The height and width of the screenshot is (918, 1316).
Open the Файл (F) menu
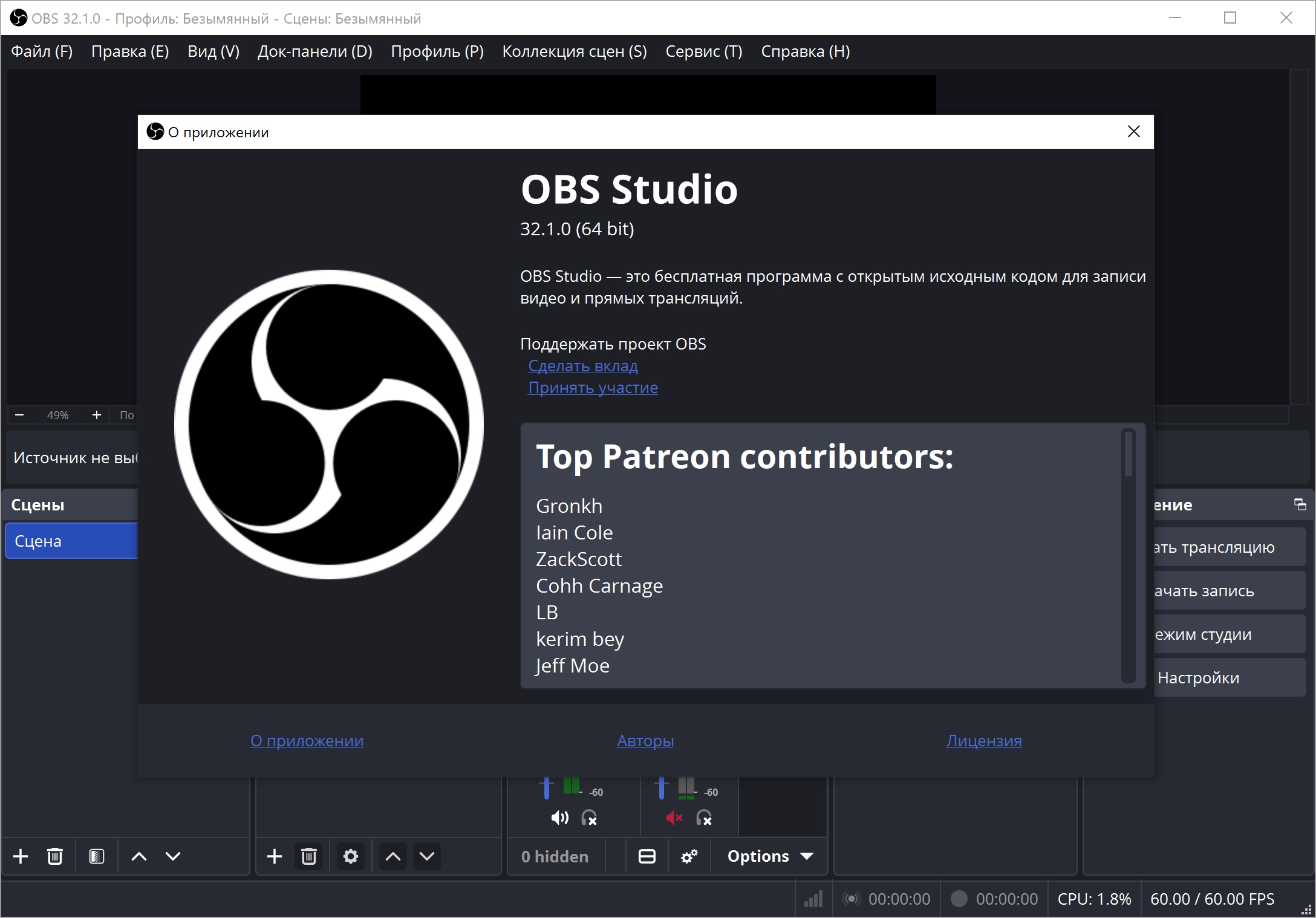tap(42, 51)
